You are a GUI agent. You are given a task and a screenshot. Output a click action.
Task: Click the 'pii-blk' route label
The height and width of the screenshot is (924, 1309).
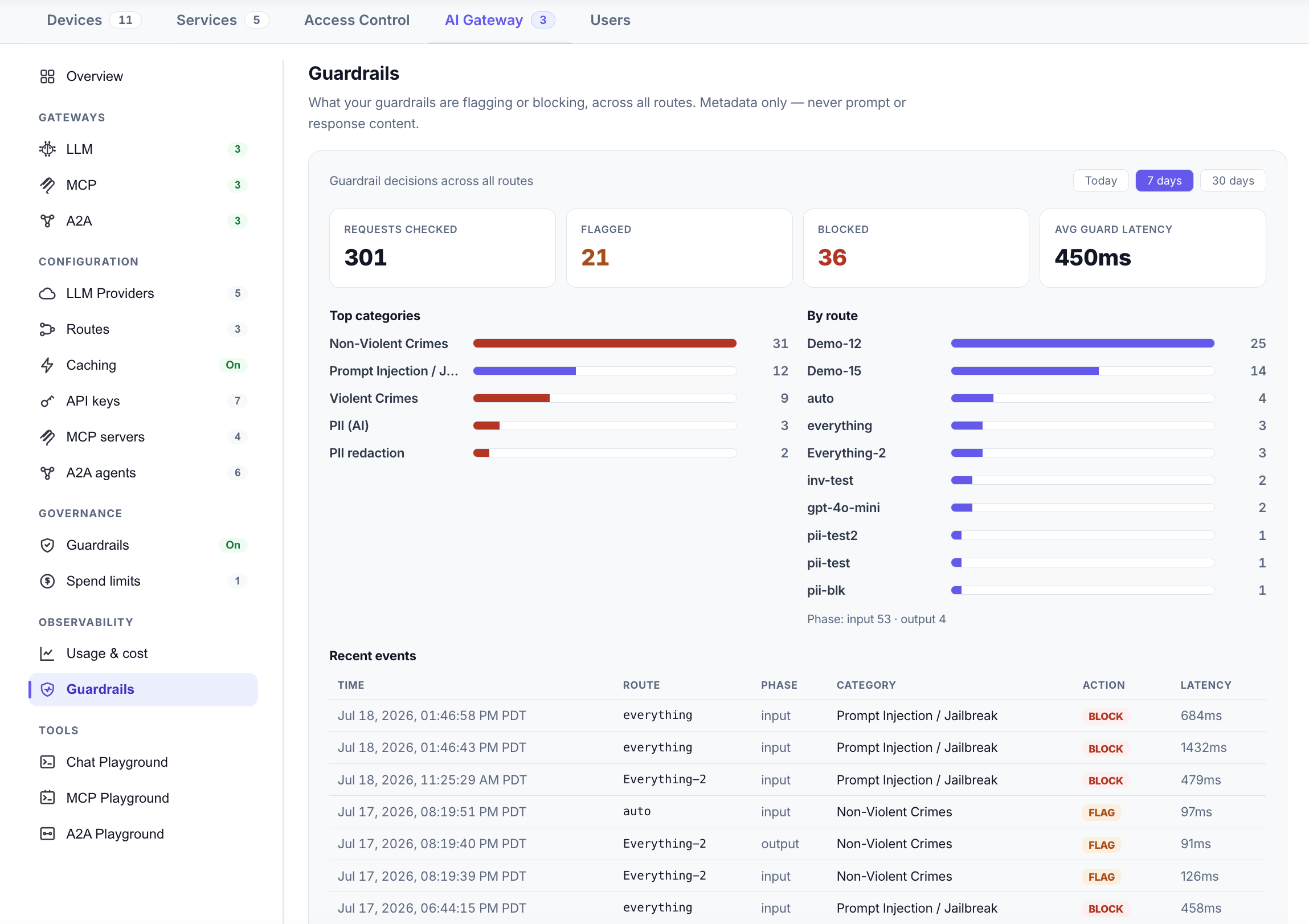pos(825,590)
